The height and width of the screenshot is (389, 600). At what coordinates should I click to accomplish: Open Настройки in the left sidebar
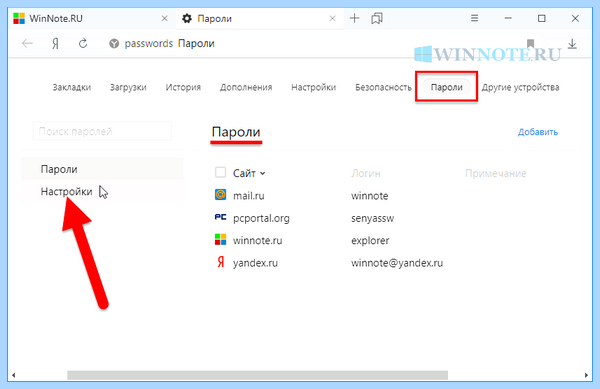click(x=102, y=191)
